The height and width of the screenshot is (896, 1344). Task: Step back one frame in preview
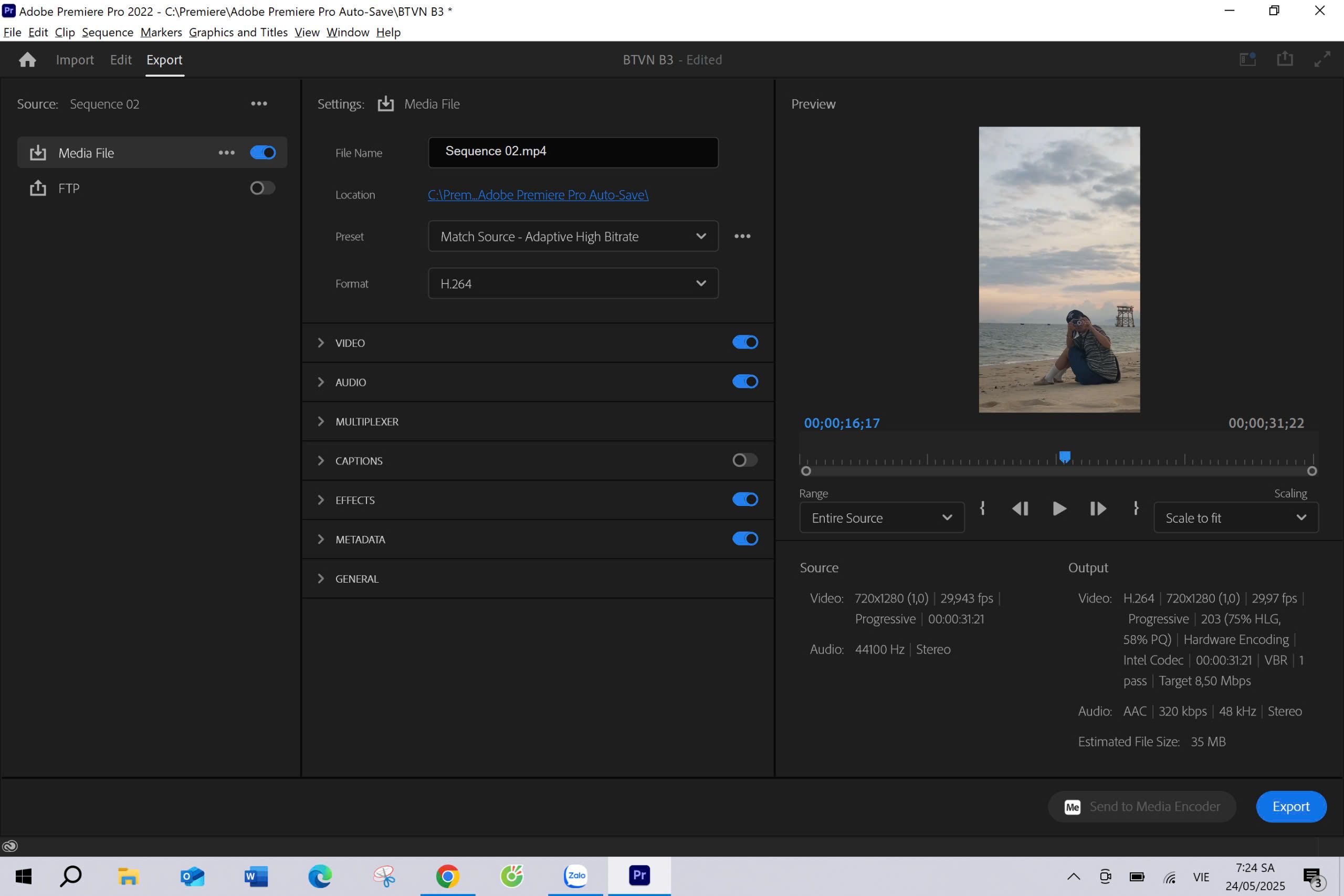coord(1020,509)
